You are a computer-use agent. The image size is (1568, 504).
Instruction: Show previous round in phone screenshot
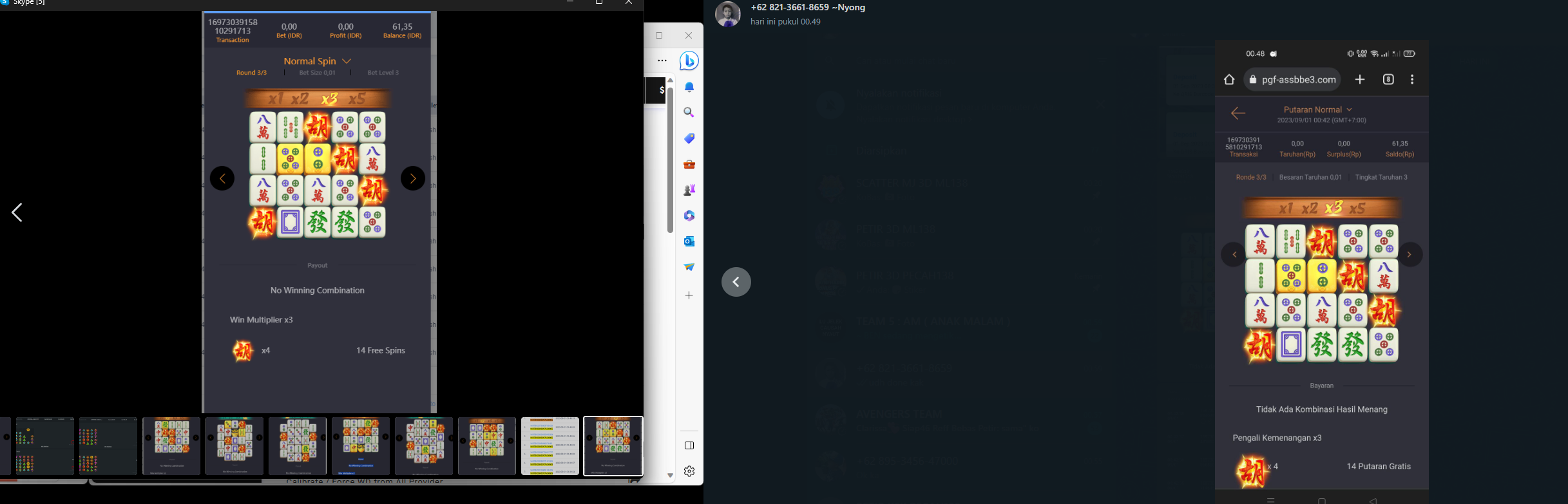coord(1234,255)
